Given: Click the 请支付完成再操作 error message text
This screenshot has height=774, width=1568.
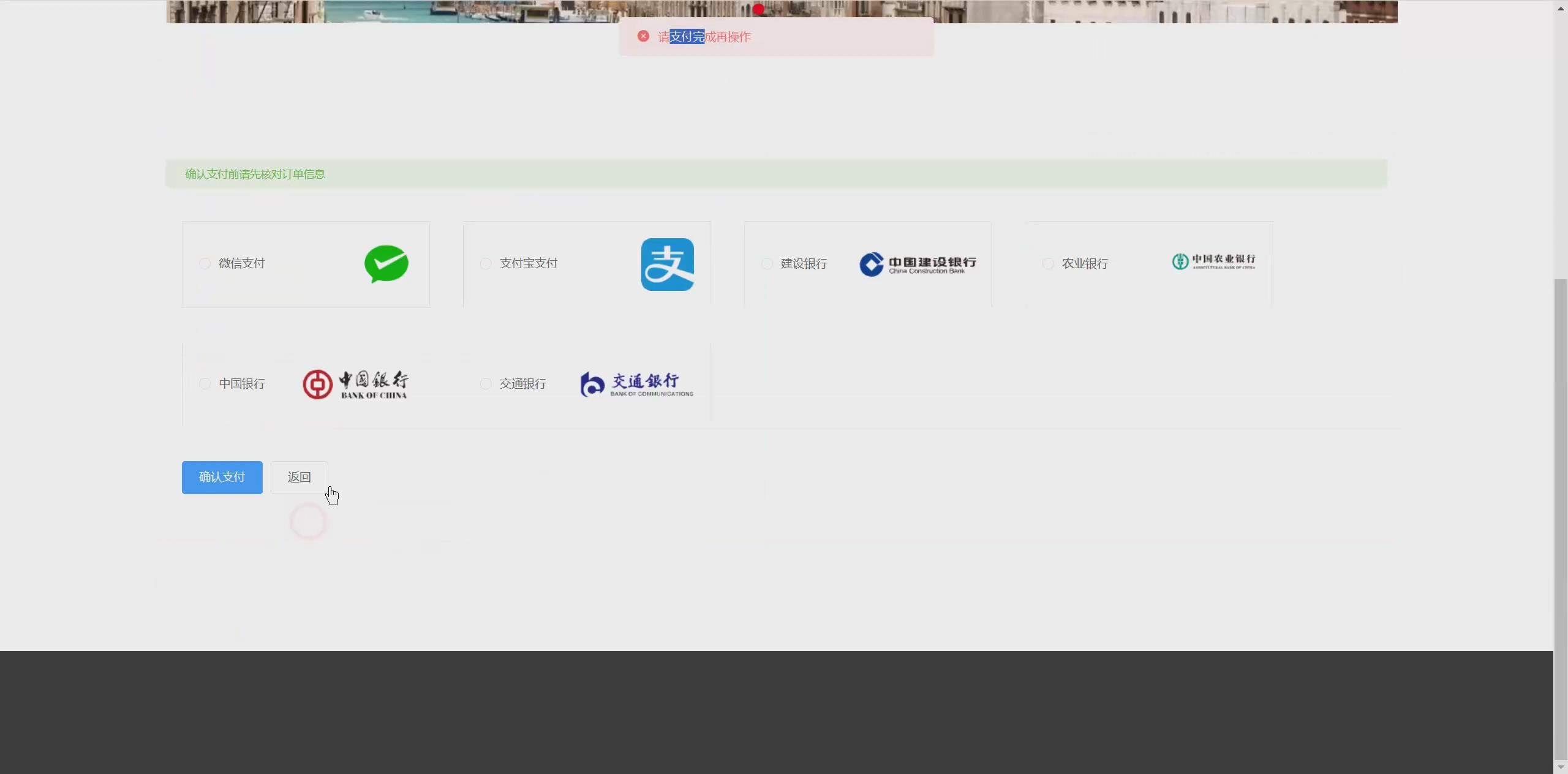Looking at the screenshot, I should (x=704, y=37).
